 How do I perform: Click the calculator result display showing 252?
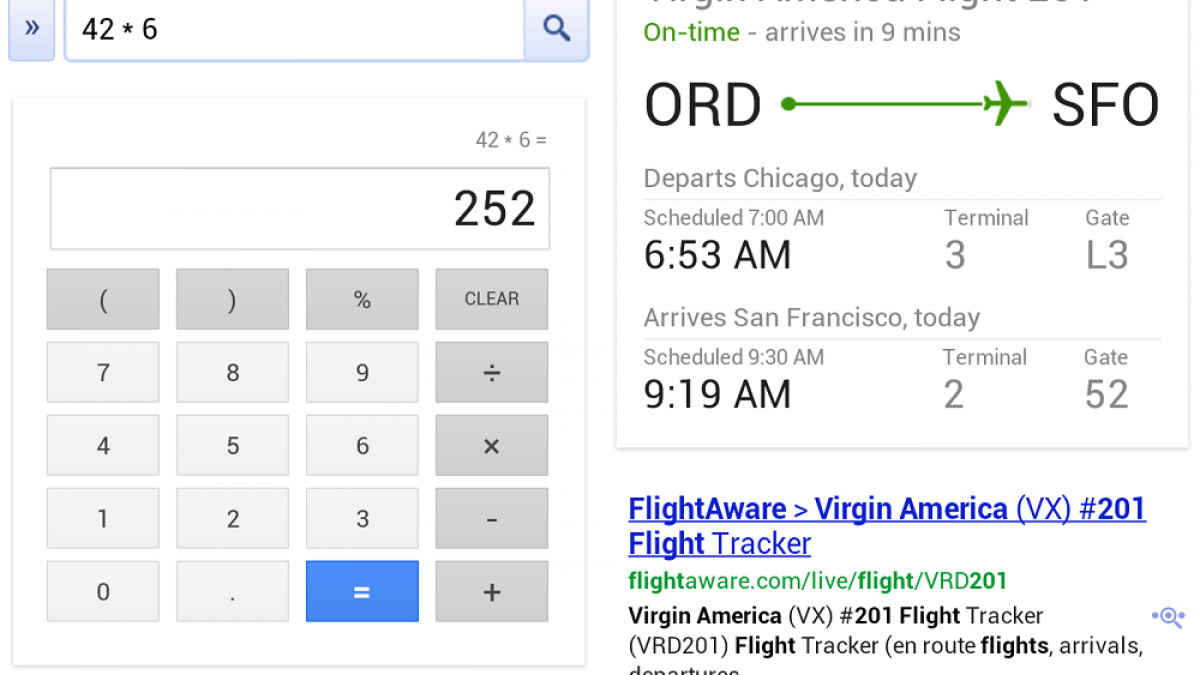(299, 208)
